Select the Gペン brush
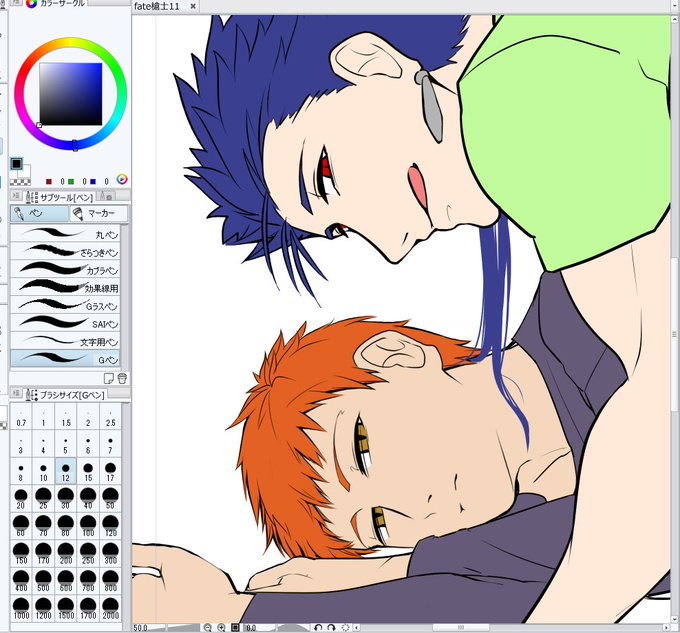This screenshot has height=633, width=680. pos(65,359)
